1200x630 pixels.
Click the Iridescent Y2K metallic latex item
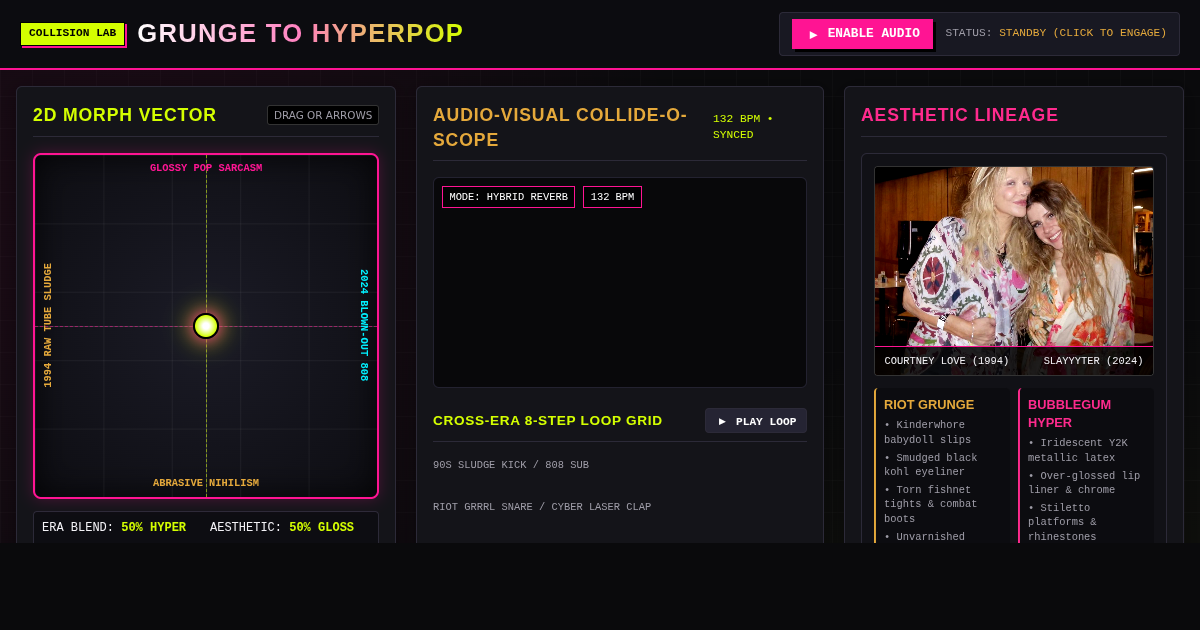coord(1078,450)
